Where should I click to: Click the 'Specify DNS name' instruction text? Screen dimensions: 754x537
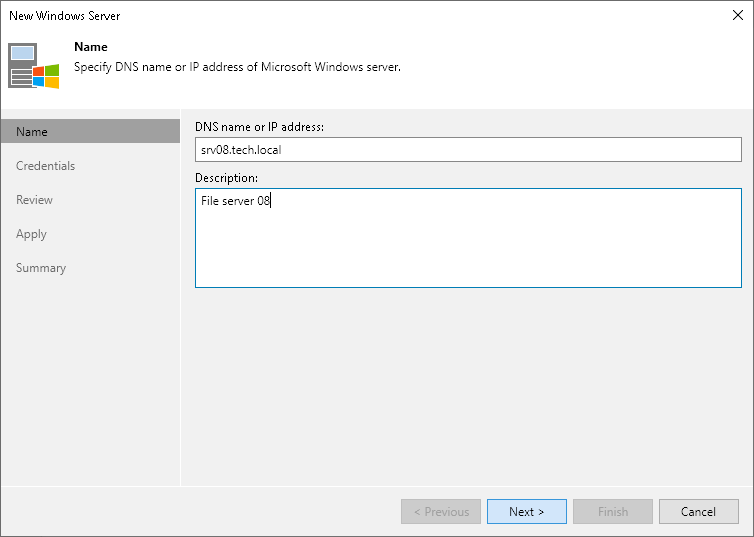tap(237, 67)
